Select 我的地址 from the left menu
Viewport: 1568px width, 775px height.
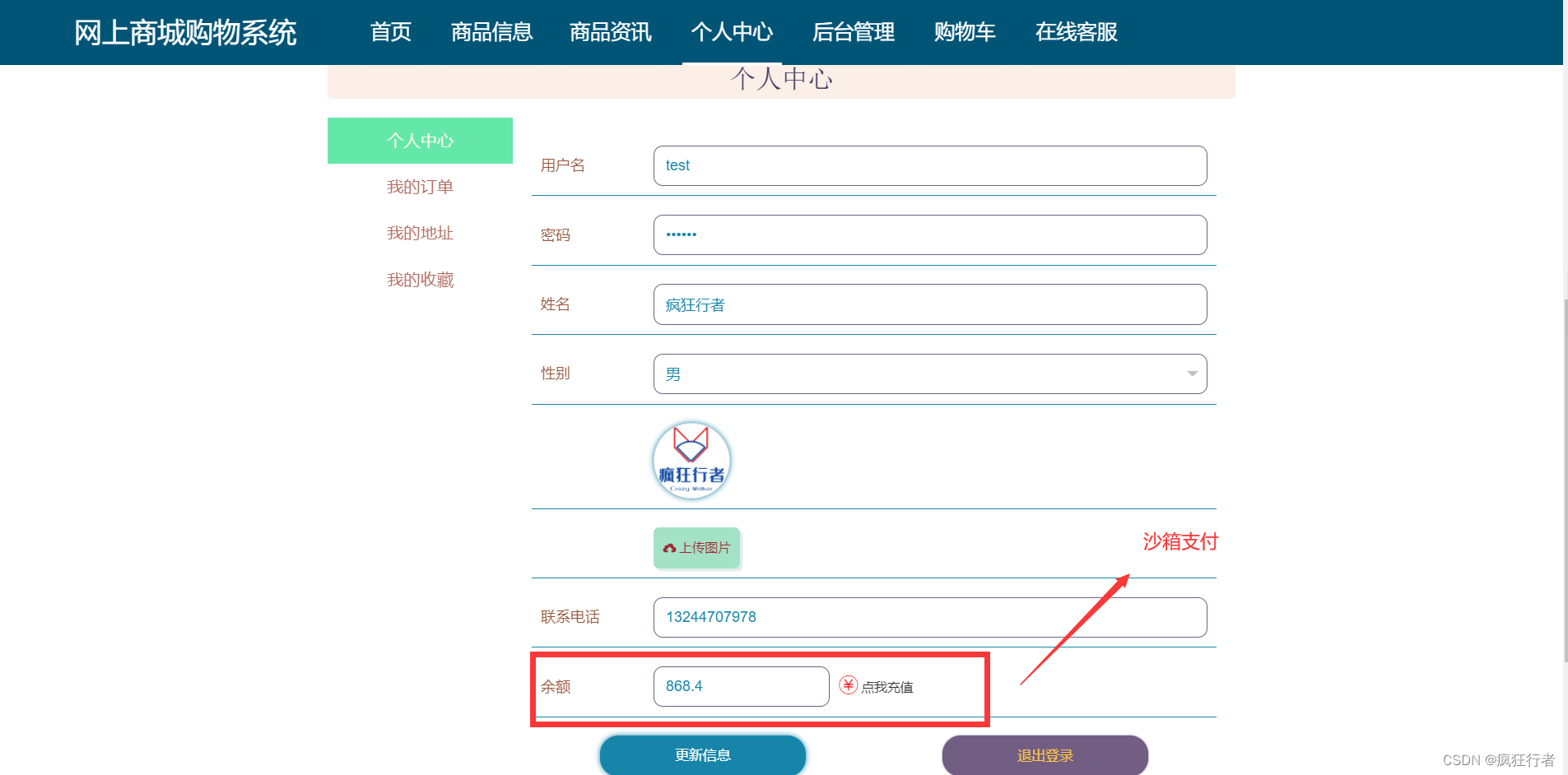pyautogui.click(x=420, y=233)
